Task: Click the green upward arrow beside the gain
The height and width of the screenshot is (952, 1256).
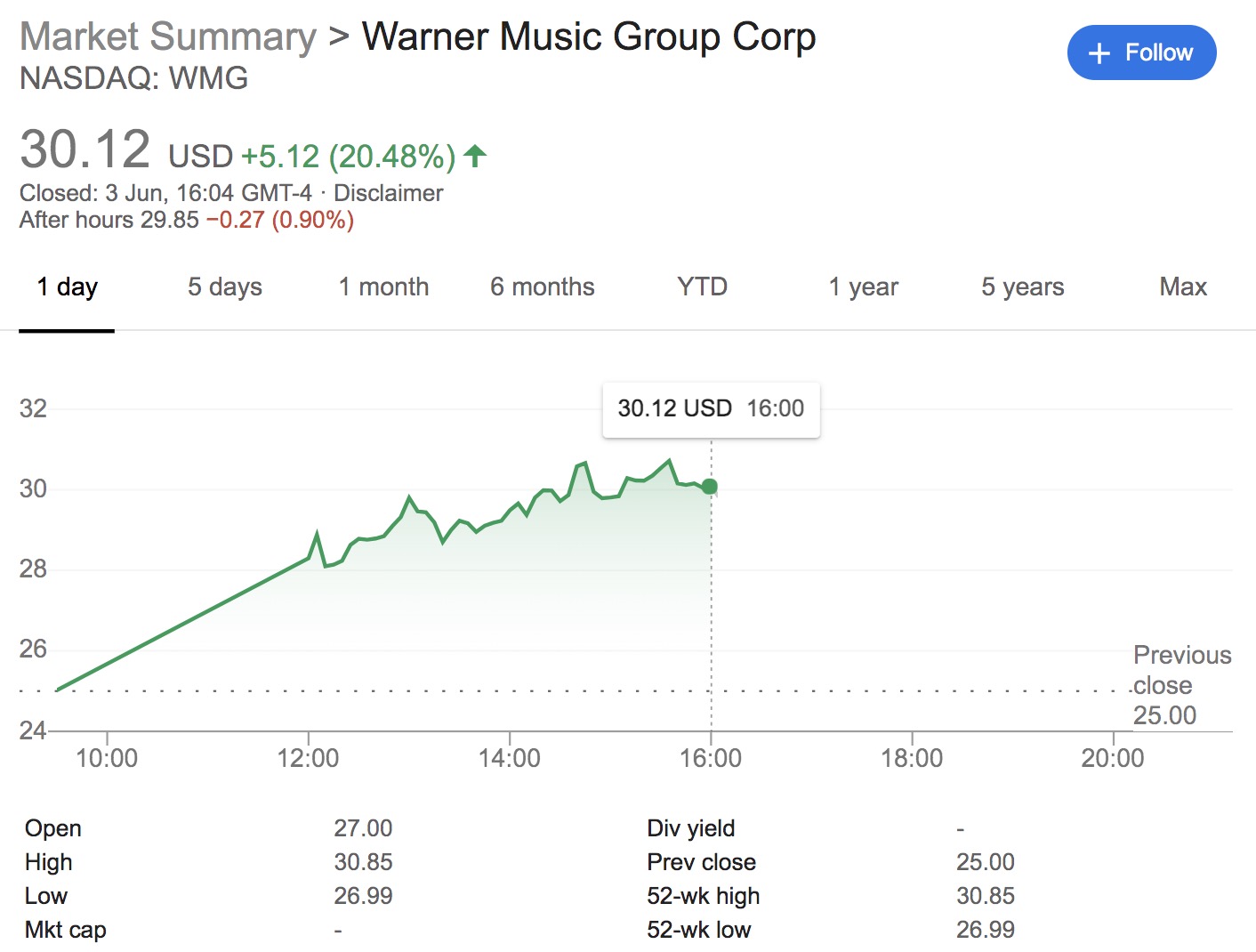Action: [477, 156]
